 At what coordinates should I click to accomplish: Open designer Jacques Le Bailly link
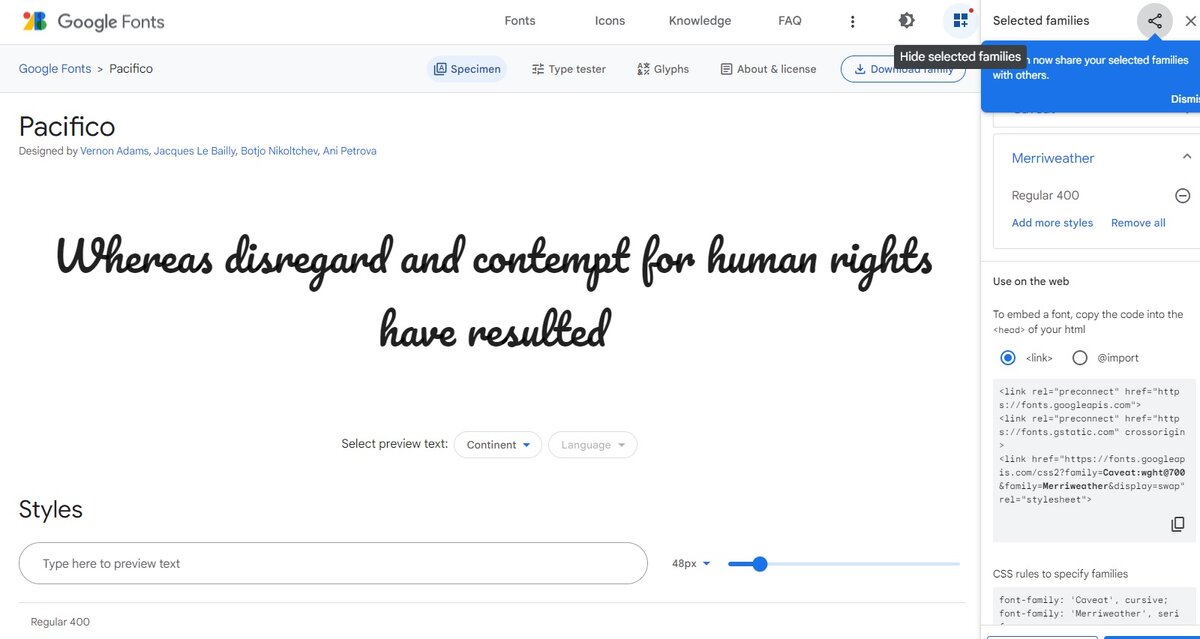coord(195,151)
